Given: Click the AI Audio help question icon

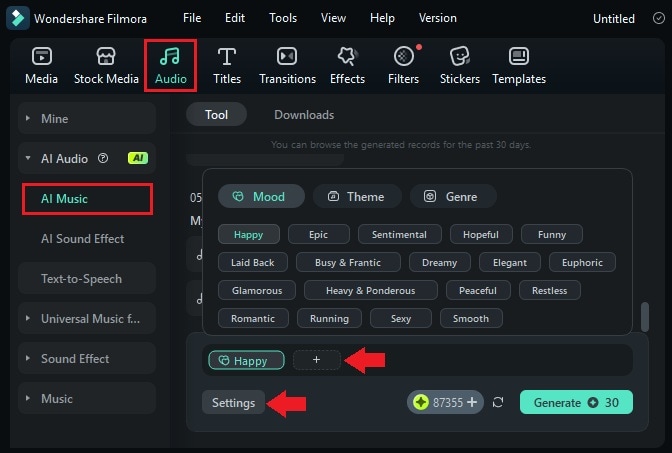Looking at the screenshot, I should (x=103, y=158).
